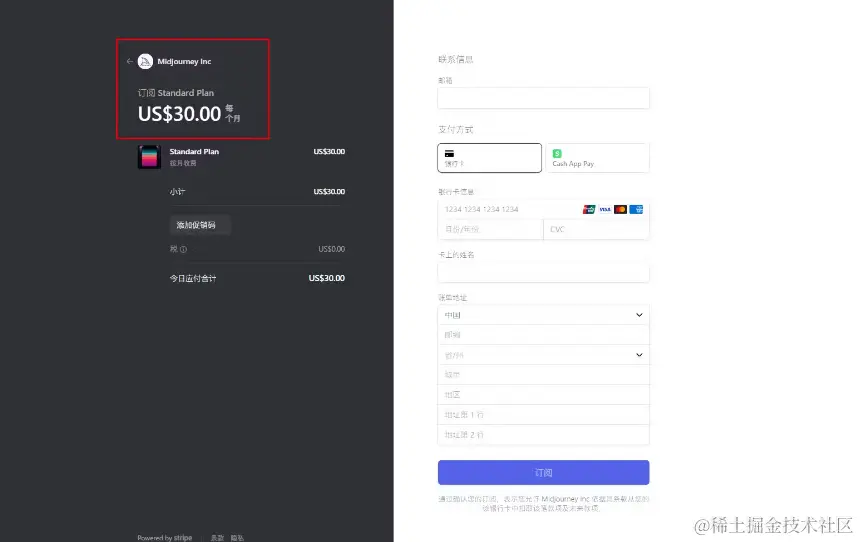
Task: Click the Visa card logo
Action: coord(605,209)
